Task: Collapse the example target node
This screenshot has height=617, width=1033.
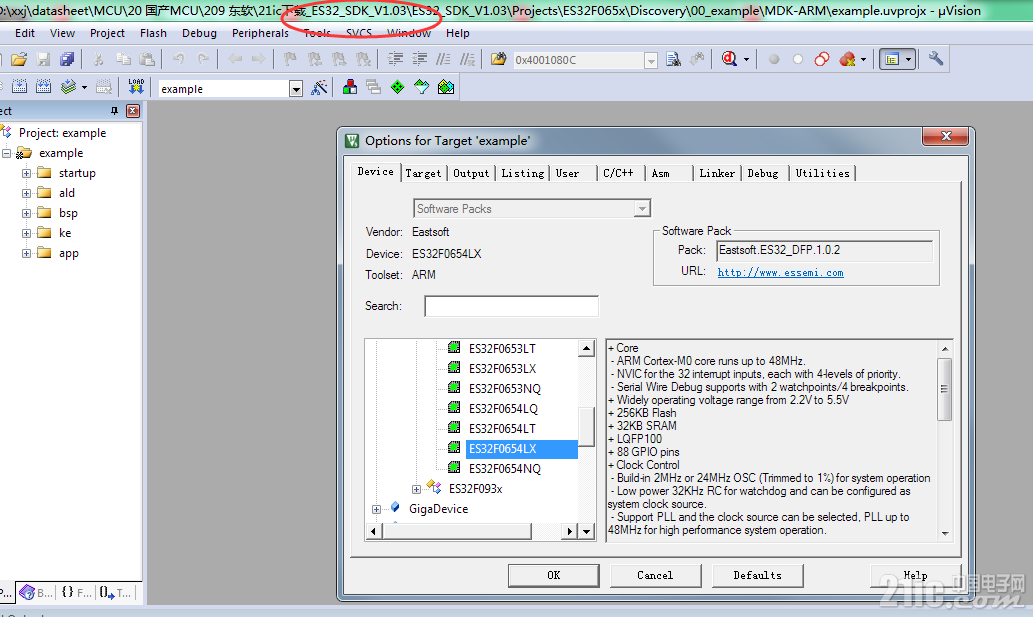Action: (7, 153)
